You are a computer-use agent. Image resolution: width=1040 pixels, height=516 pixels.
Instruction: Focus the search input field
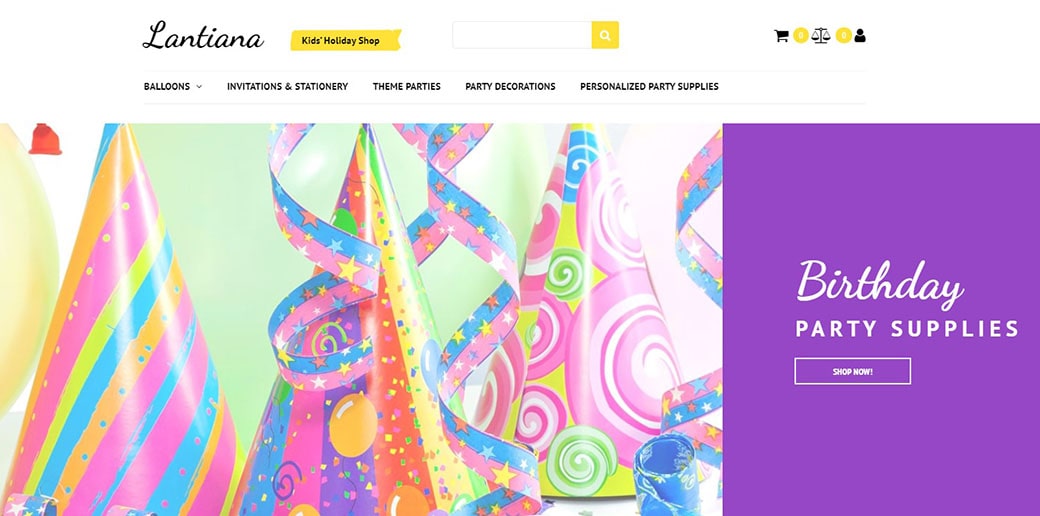tap(522, 35)
